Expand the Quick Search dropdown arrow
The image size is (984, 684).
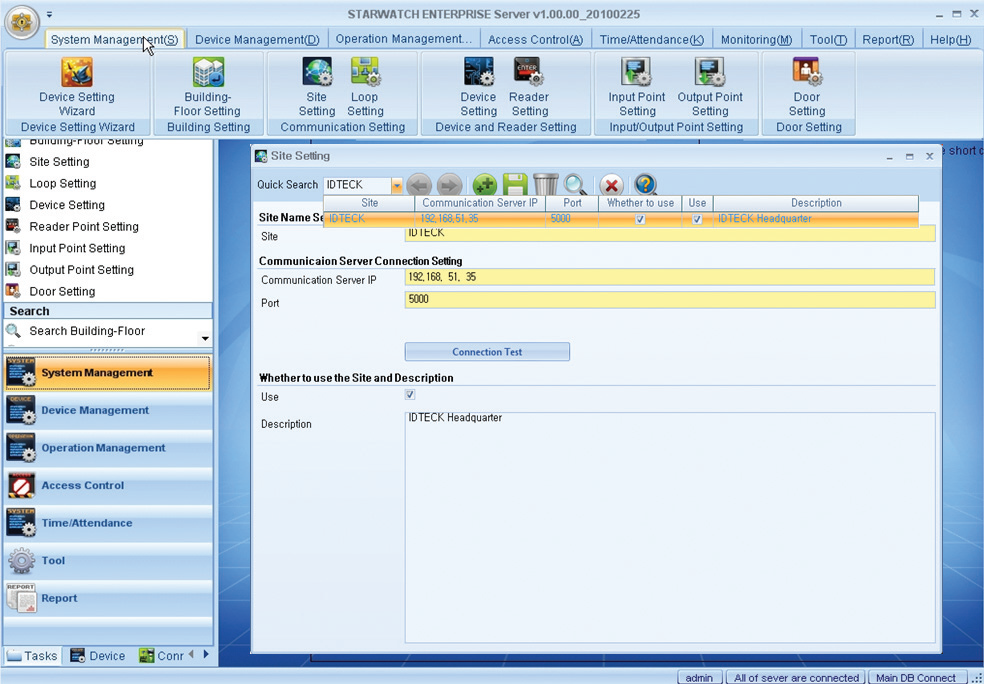[x=397, y=186]
